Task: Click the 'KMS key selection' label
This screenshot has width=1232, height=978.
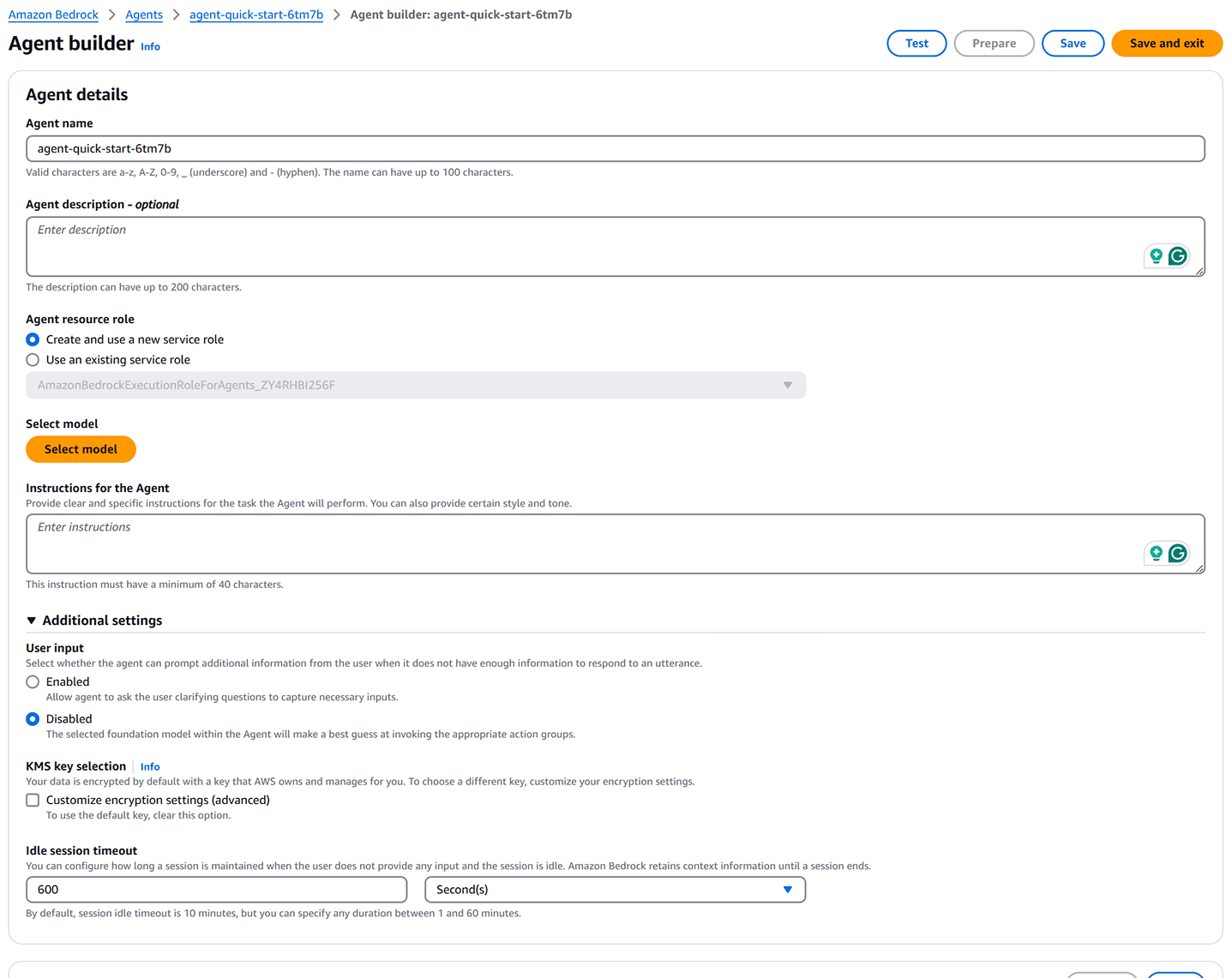Action: coord(75,767)
